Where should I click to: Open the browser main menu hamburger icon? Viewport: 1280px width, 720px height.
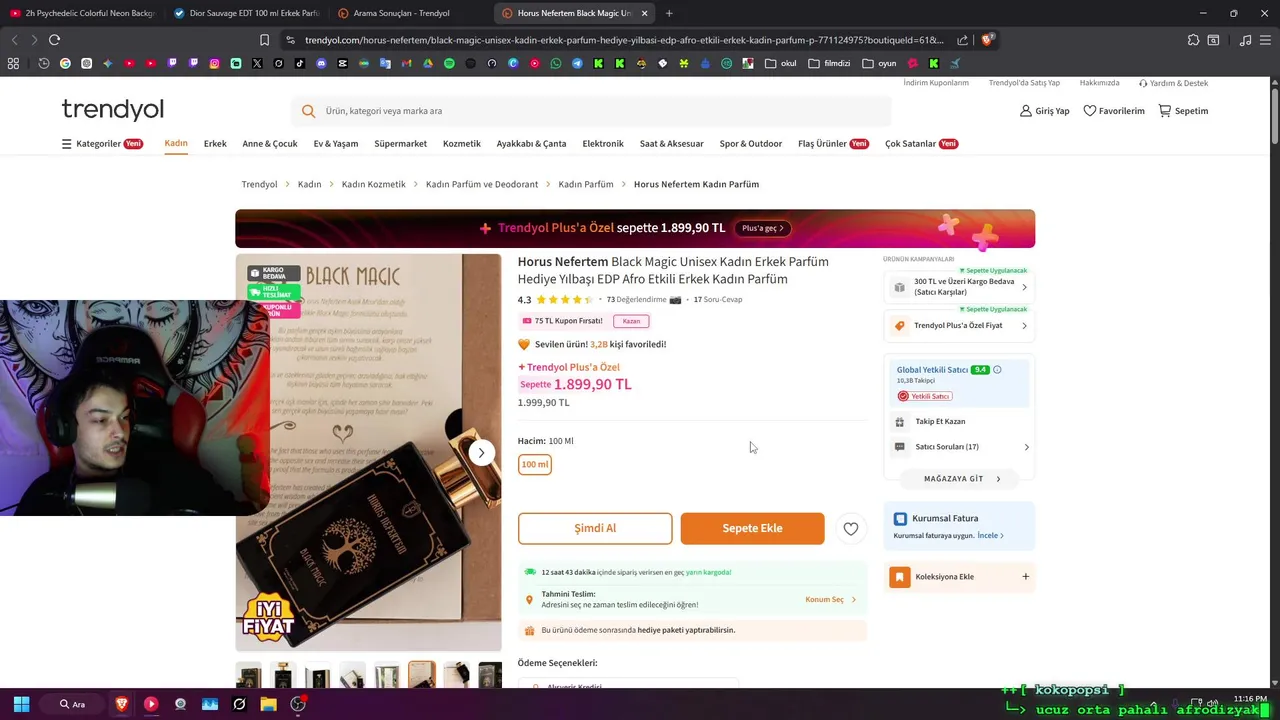coord(1267,40)
